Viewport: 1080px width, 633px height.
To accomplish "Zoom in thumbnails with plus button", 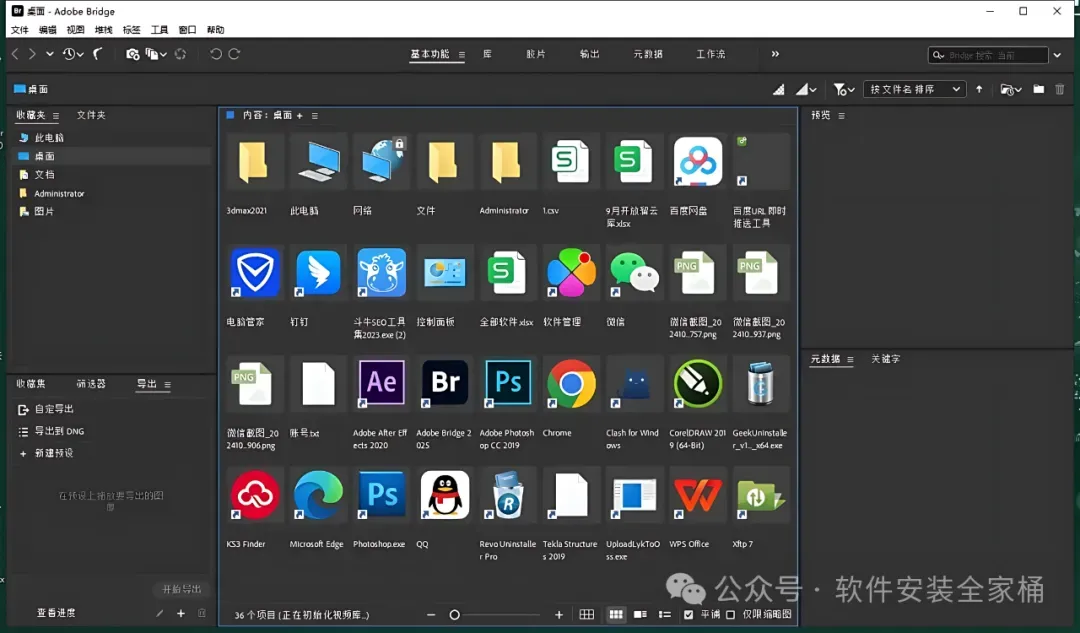I will pos(559,614).
